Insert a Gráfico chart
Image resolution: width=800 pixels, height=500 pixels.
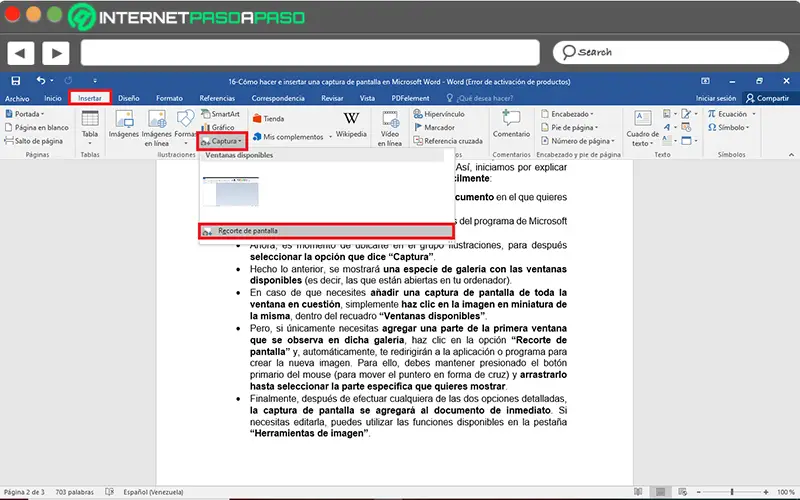pos(218,127)
